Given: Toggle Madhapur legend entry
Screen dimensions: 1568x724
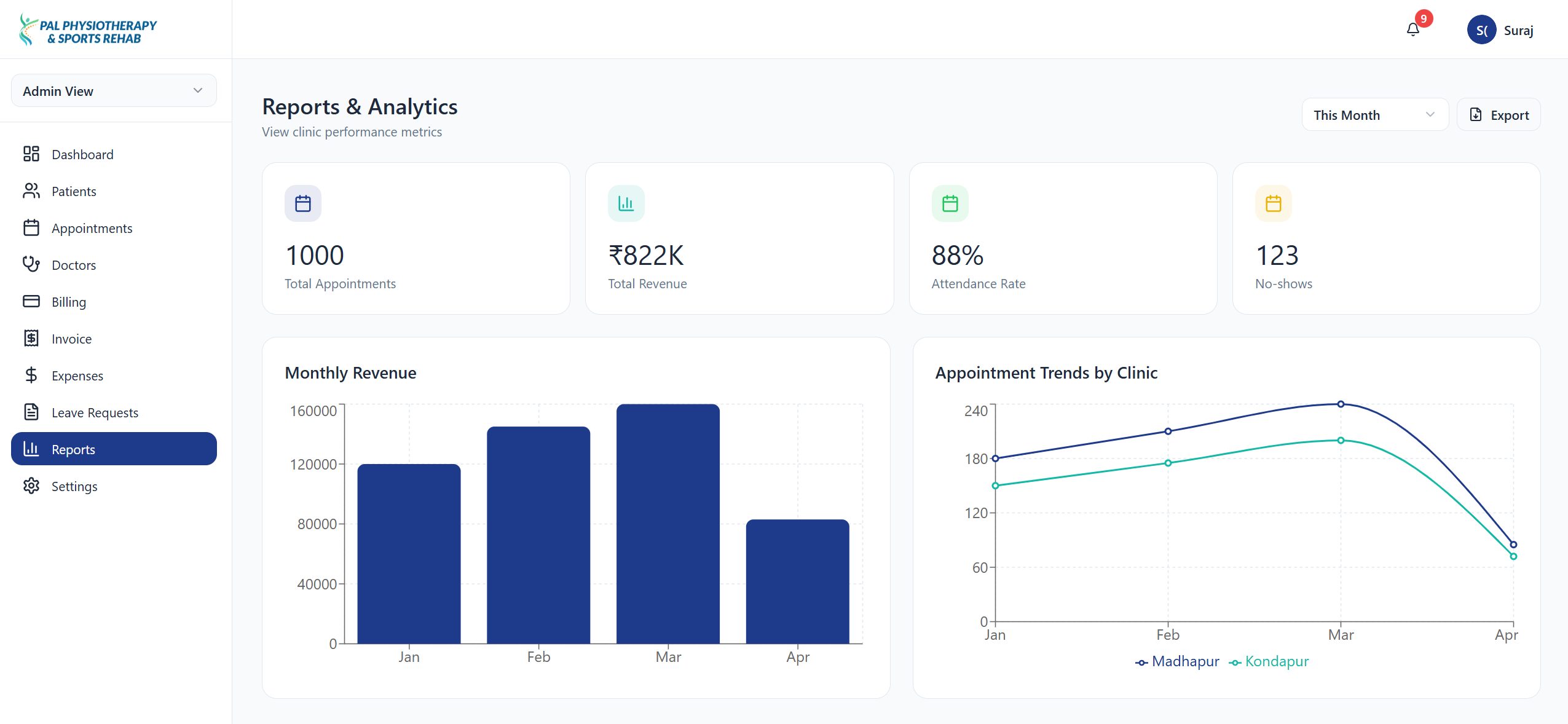Looking at the screenshot, I should [x=1177, y=661].
